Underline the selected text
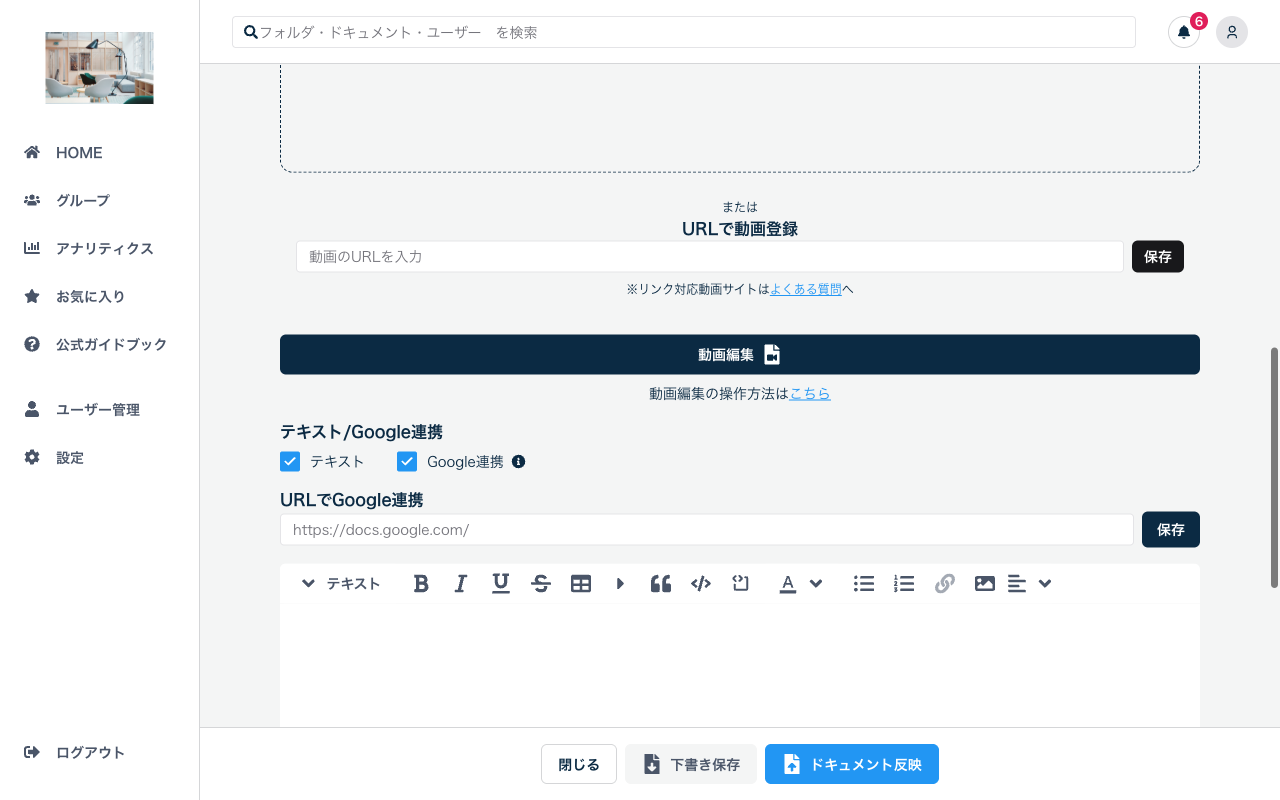 (x=501, y=583)
